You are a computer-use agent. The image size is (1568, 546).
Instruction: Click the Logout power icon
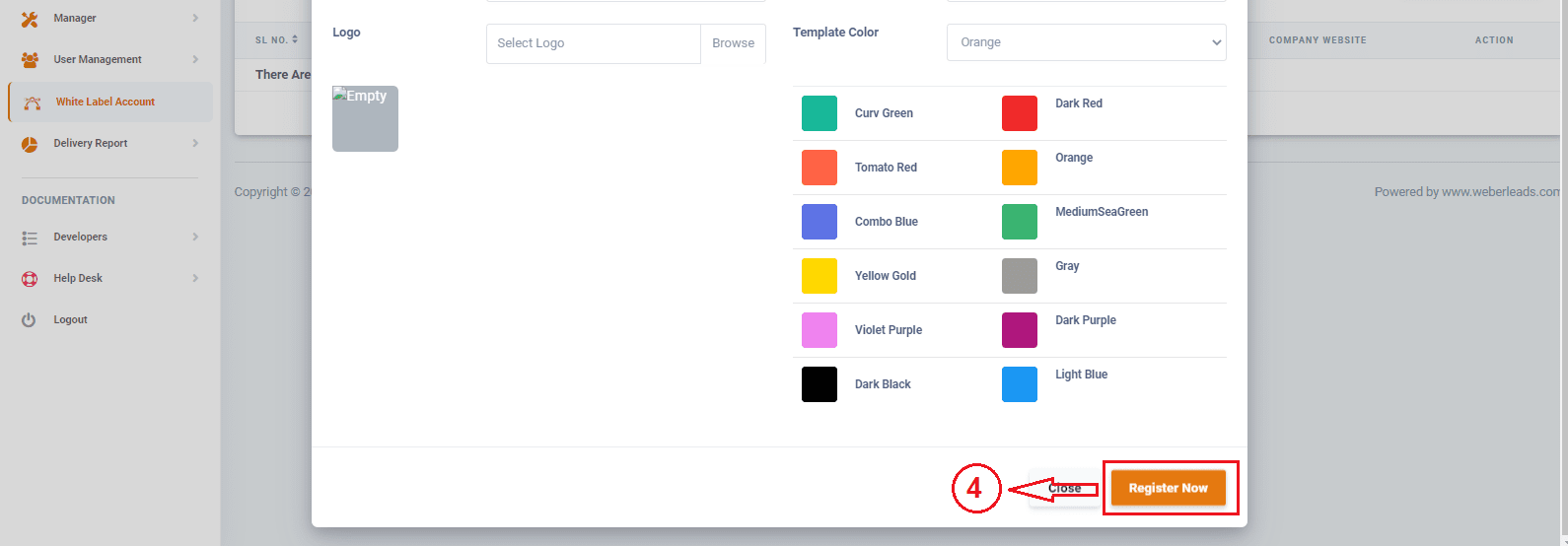pyautogui.click(x=29, y=320)
